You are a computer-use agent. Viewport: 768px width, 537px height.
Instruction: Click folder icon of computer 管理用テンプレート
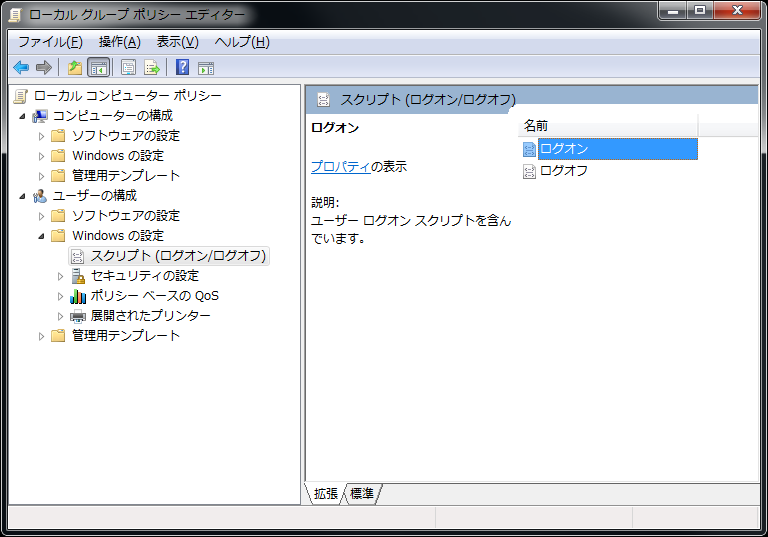point(58,175)
